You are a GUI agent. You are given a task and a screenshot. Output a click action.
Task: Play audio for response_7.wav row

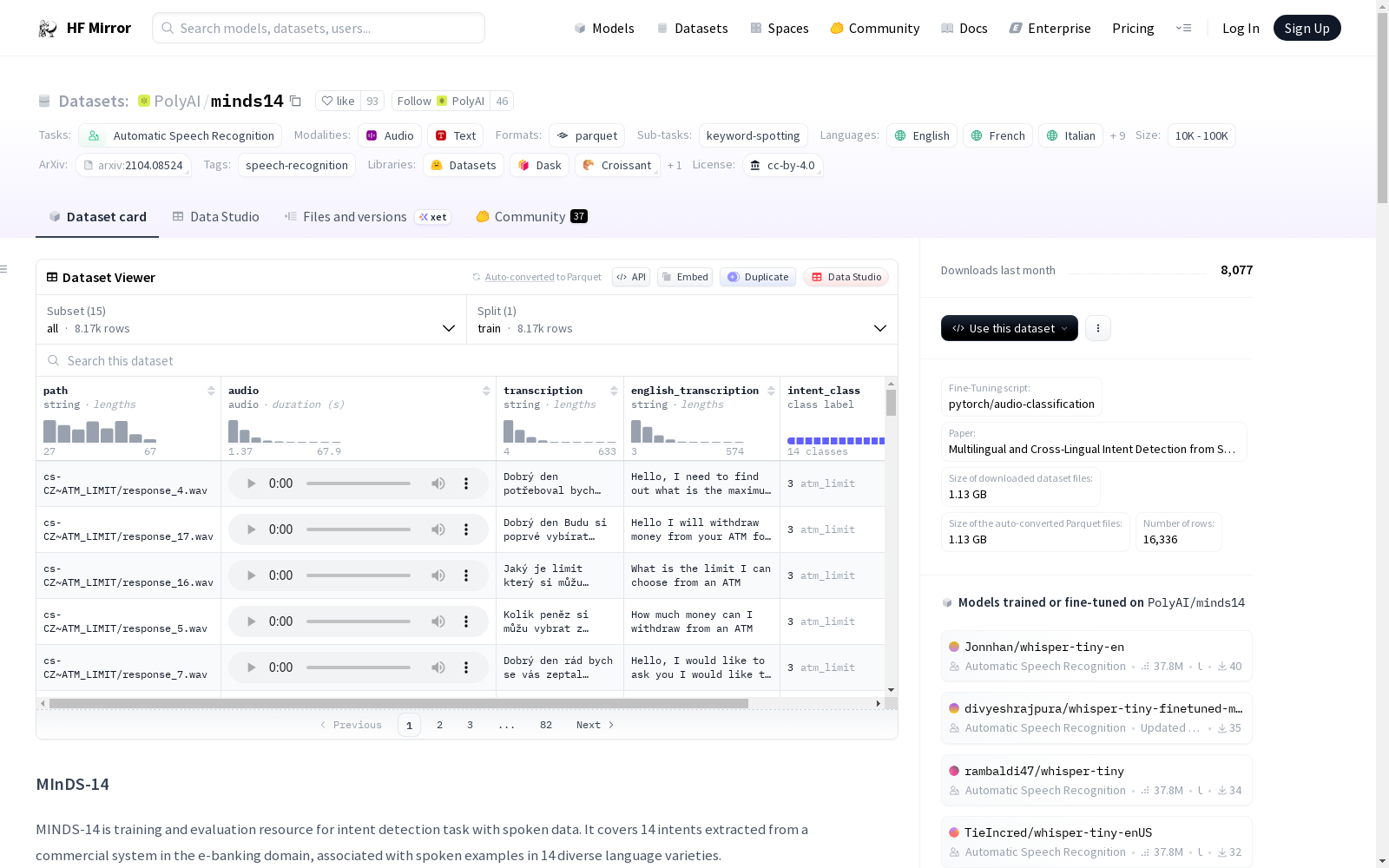pos(251,667)
